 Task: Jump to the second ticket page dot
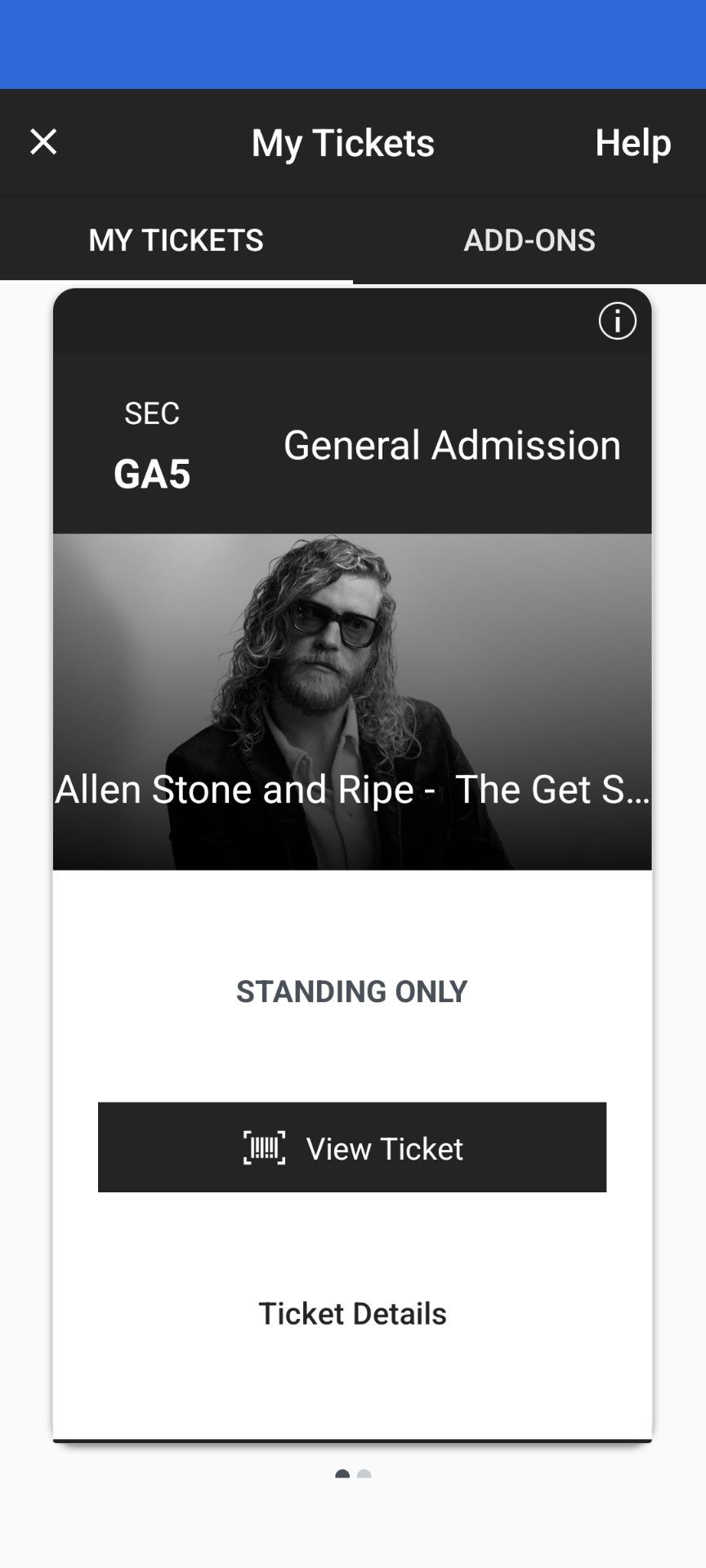click(x=364, y=1474)
